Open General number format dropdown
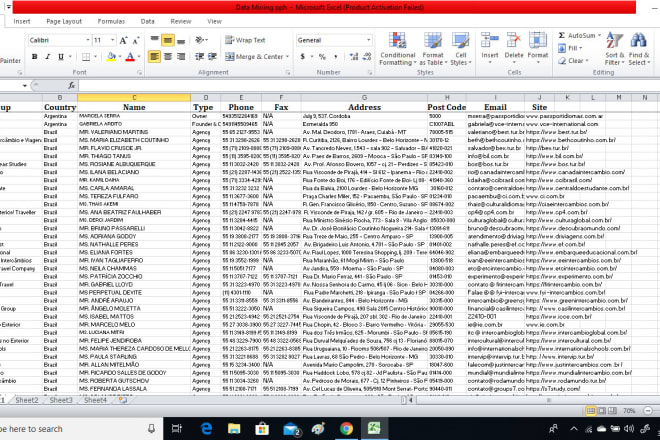Screen dimensions: 660x440 [x=368, y=40]
